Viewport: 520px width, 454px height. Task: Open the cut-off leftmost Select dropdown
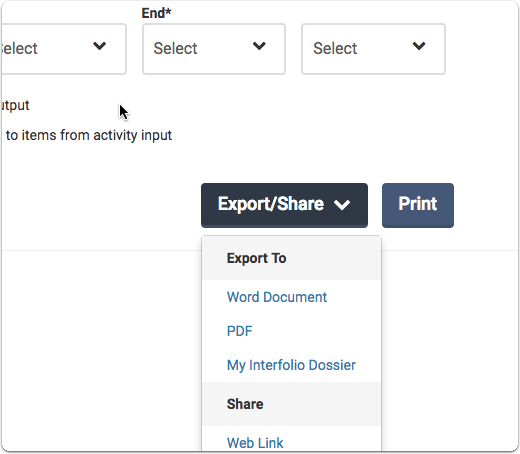click(x=63, y=49)
